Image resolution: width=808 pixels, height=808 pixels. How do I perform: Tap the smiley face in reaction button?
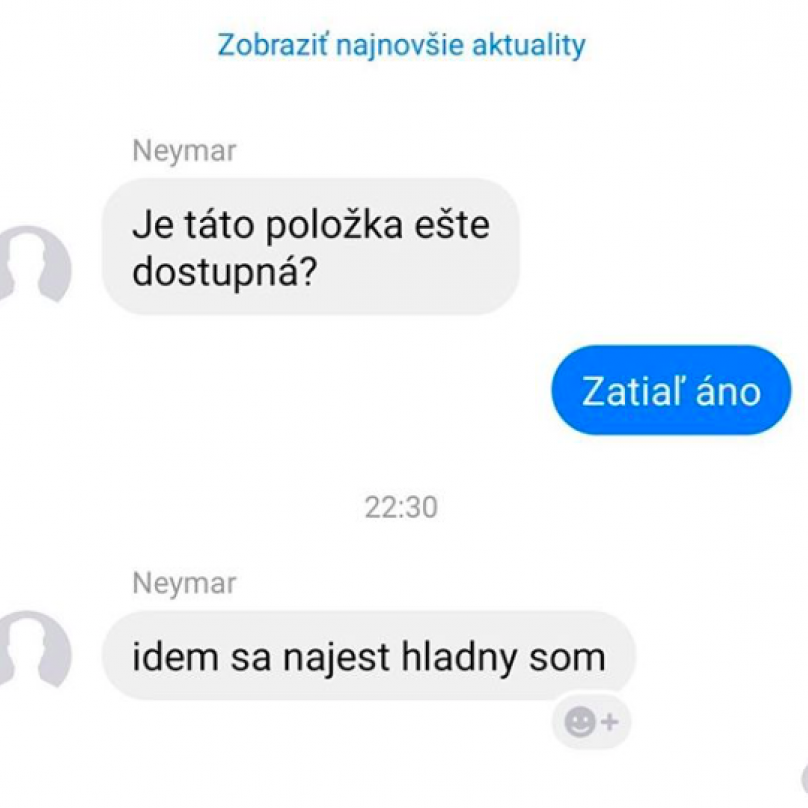coord(580,722)
